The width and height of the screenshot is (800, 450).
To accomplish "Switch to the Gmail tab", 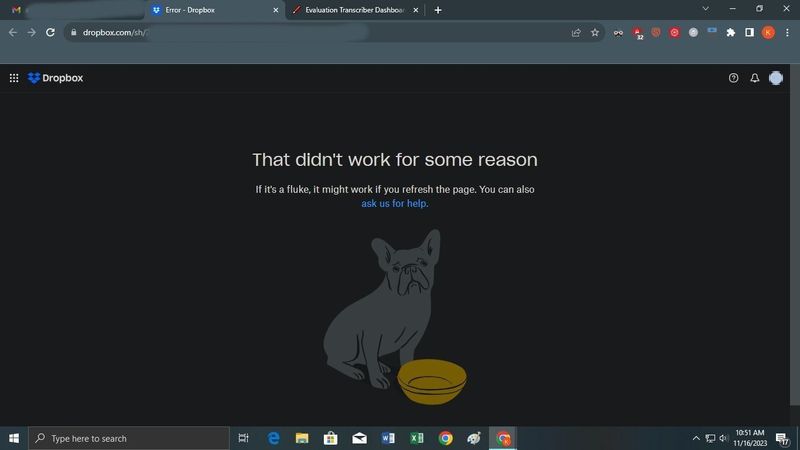I will pyautogui.click(x=77, y=10).
